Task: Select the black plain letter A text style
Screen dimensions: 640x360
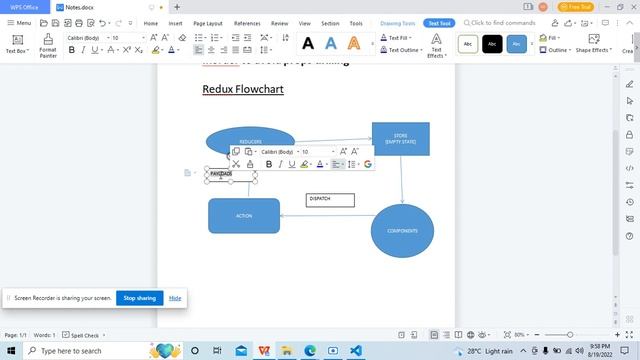Action: (308, 43)
